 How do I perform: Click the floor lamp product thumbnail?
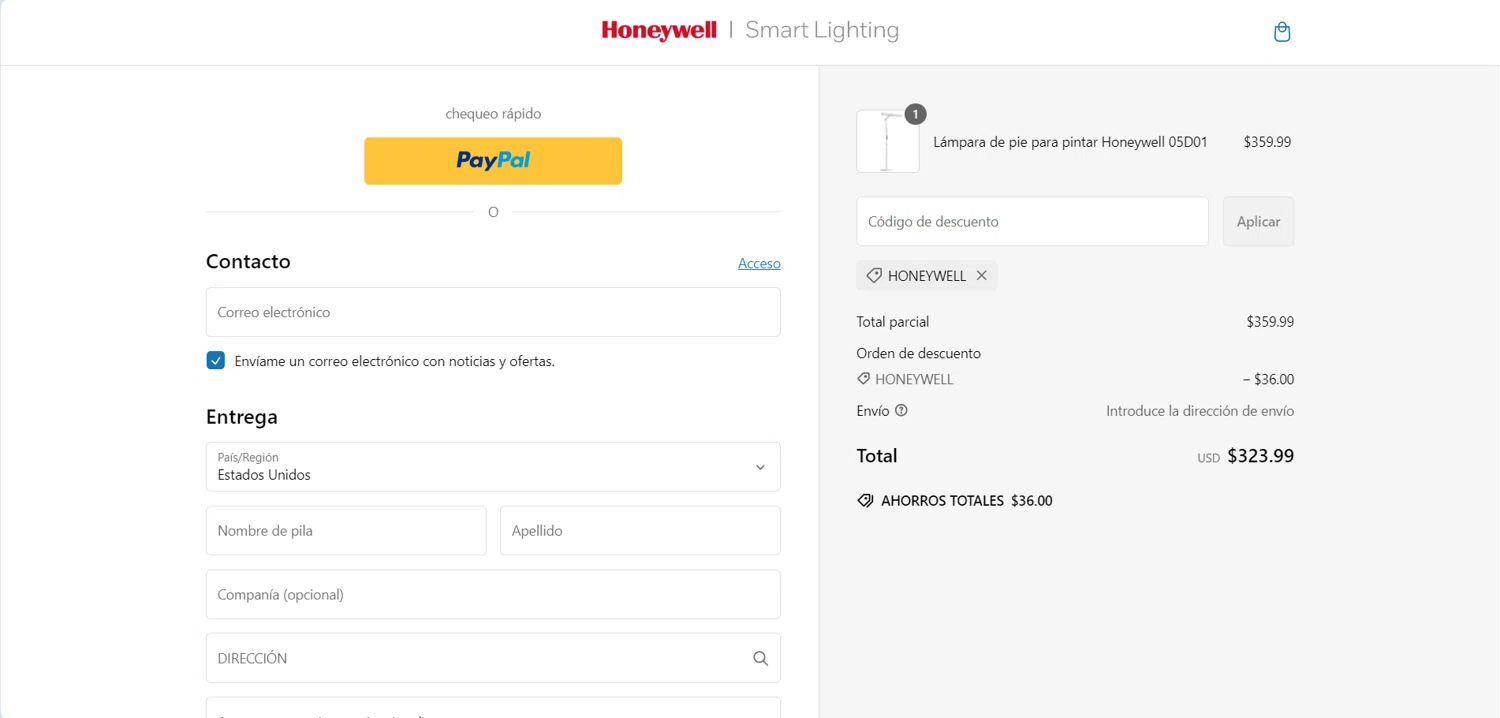click(888, 142)
